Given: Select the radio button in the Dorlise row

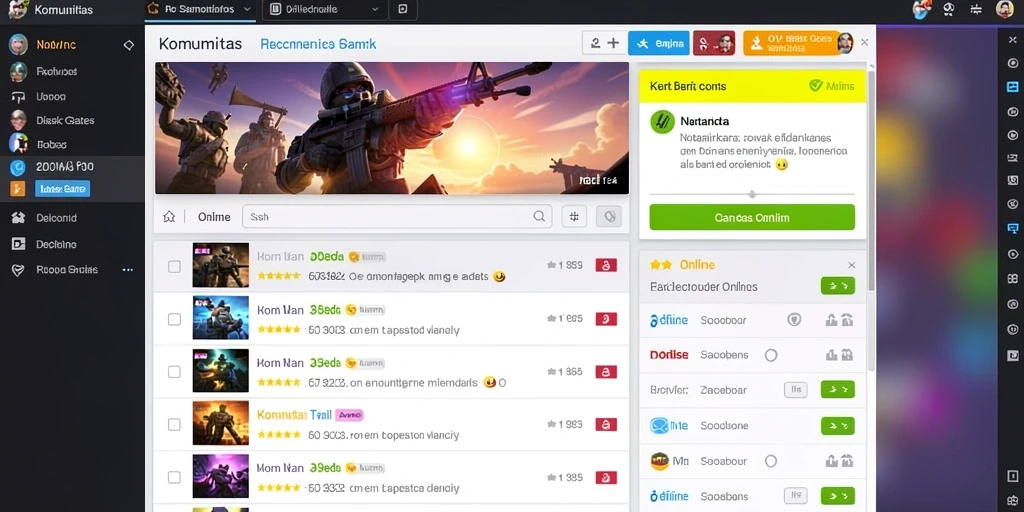Looking at the screenshot, I should click(x=771, y=355).
